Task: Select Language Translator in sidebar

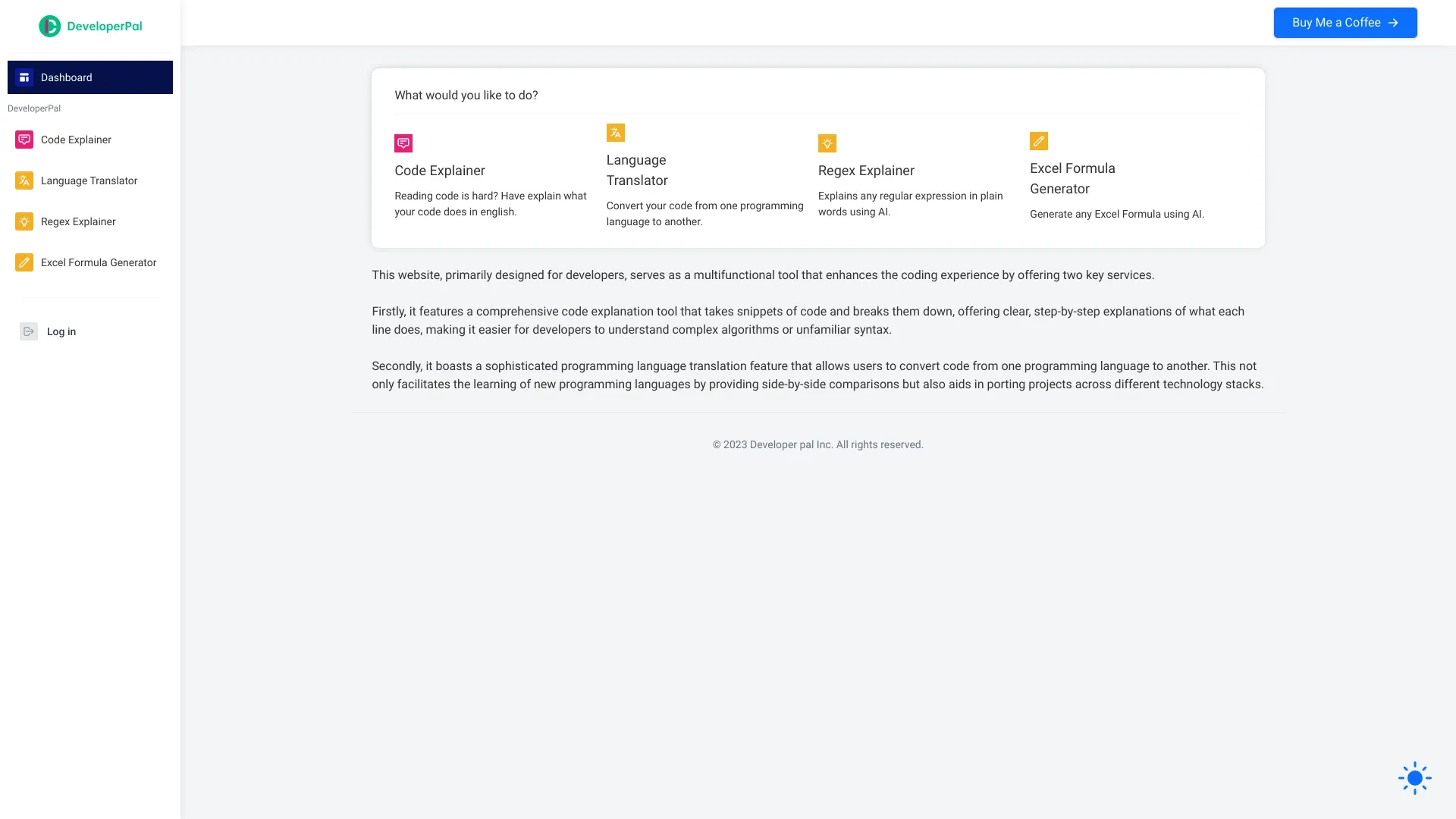Action: pos(88,180)
